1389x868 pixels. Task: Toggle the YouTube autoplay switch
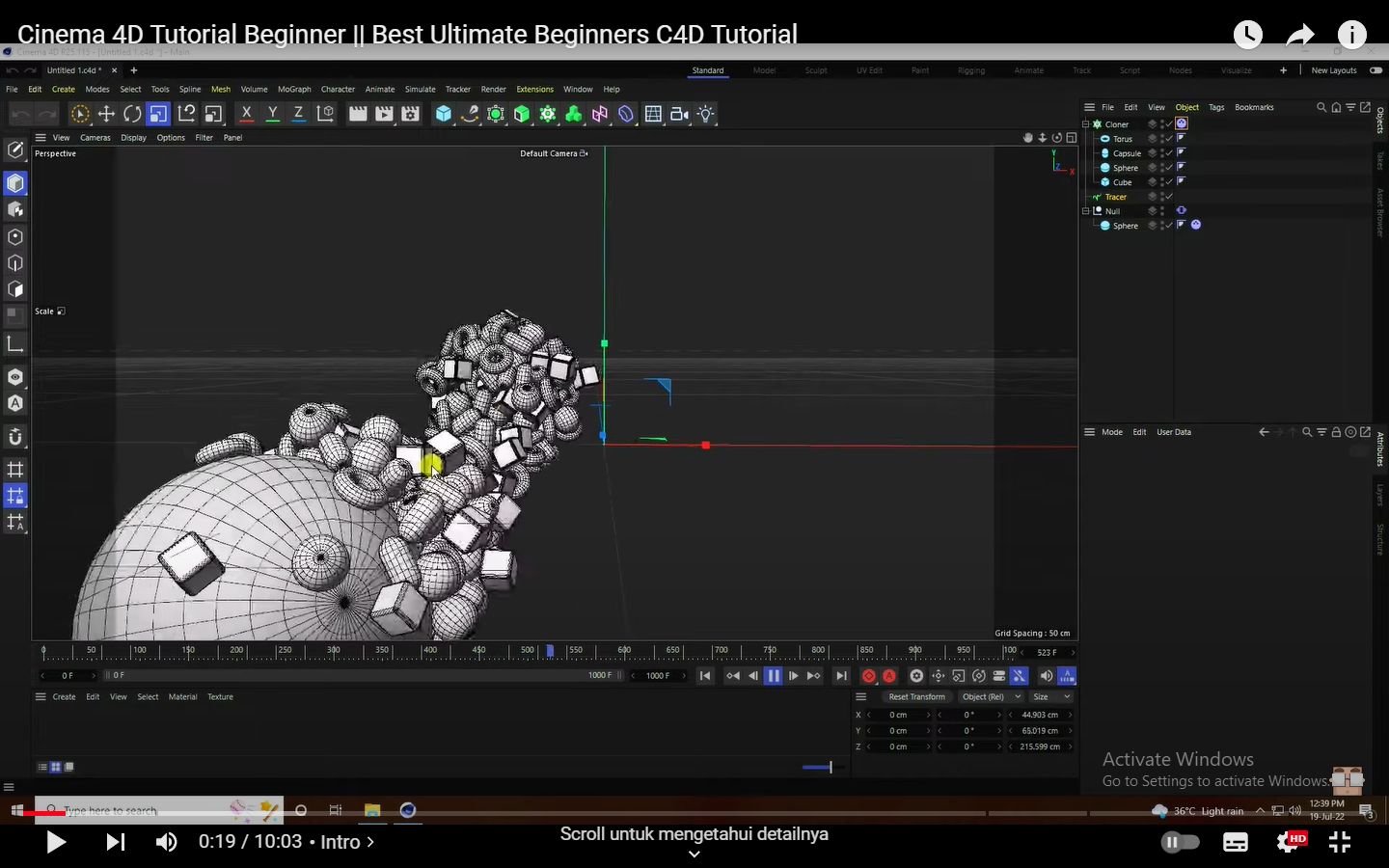point(1180,842)
